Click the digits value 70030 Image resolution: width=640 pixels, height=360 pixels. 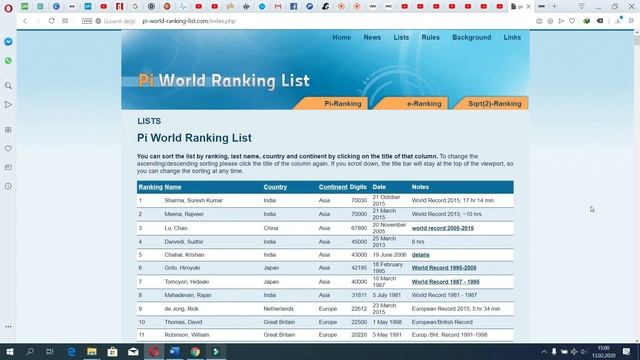coord(359,200)
